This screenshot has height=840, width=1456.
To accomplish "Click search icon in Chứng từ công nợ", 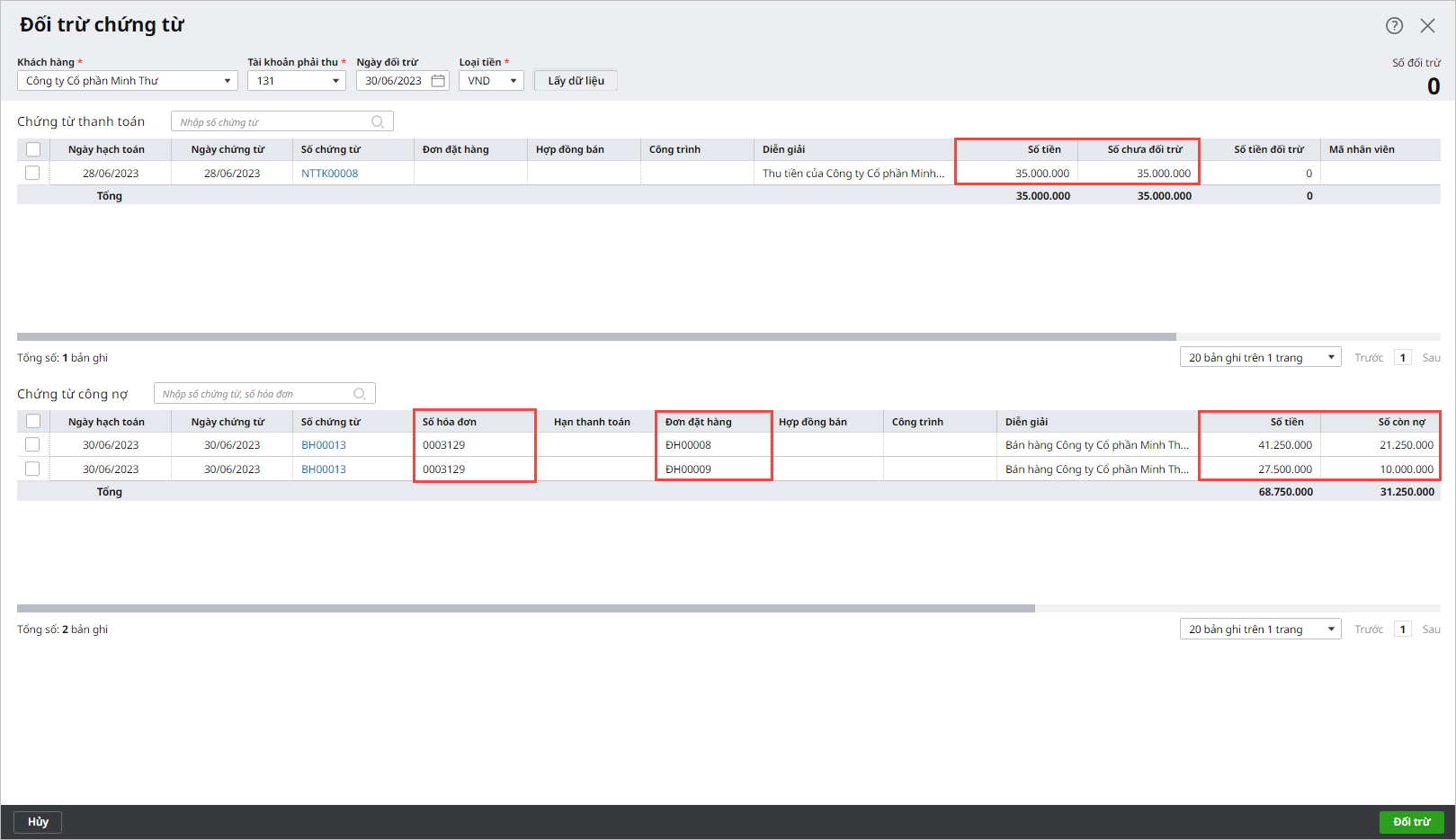I will [360, 394].
